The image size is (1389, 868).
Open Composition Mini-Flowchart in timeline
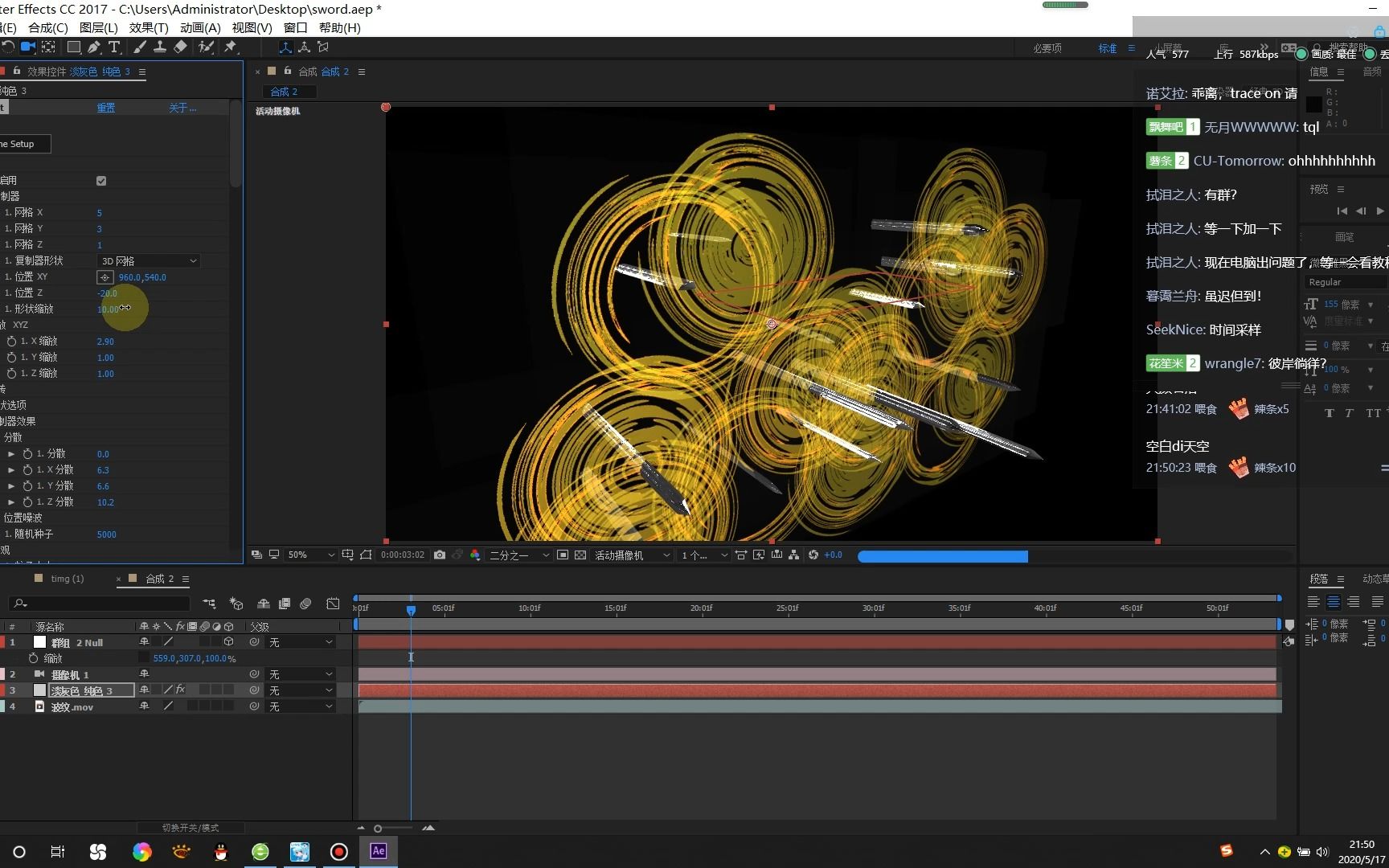pos(210,604)
